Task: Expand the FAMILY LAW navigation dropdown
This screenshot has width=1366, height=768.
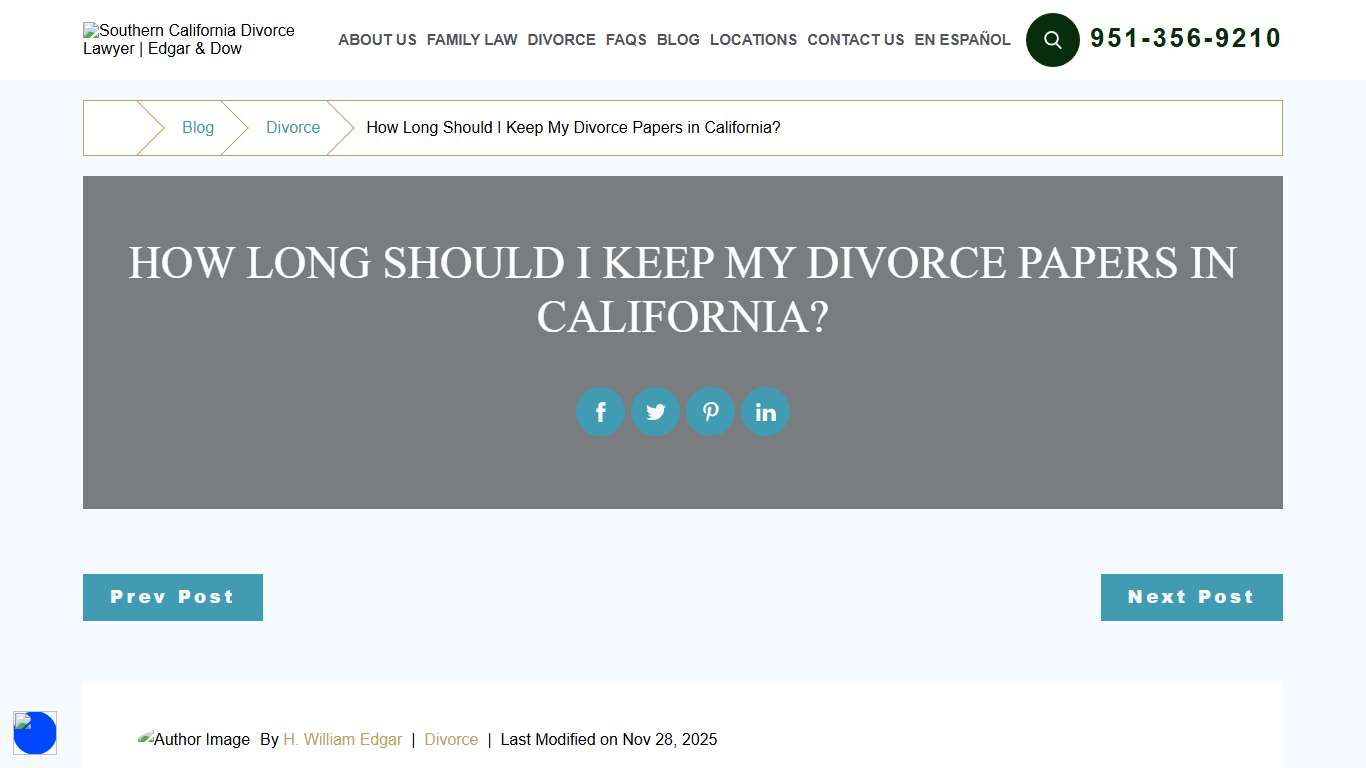Action: point(471,40)
